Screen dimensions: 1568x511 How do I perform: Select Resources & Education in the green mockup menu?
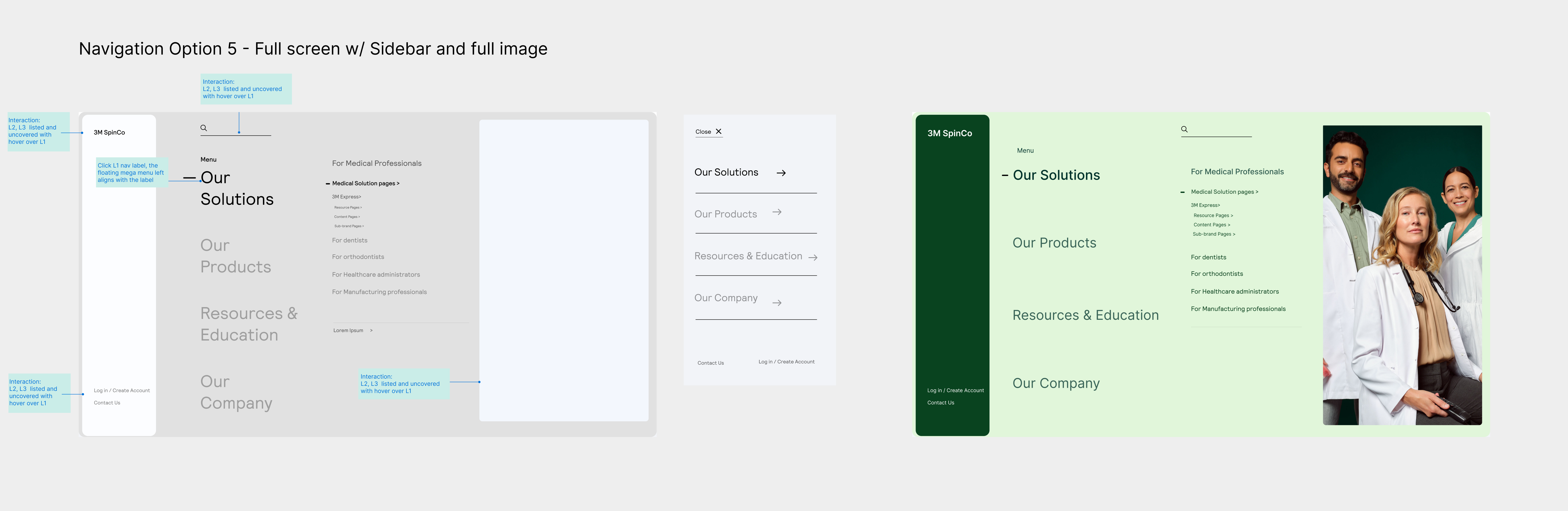pos(1085,315)
